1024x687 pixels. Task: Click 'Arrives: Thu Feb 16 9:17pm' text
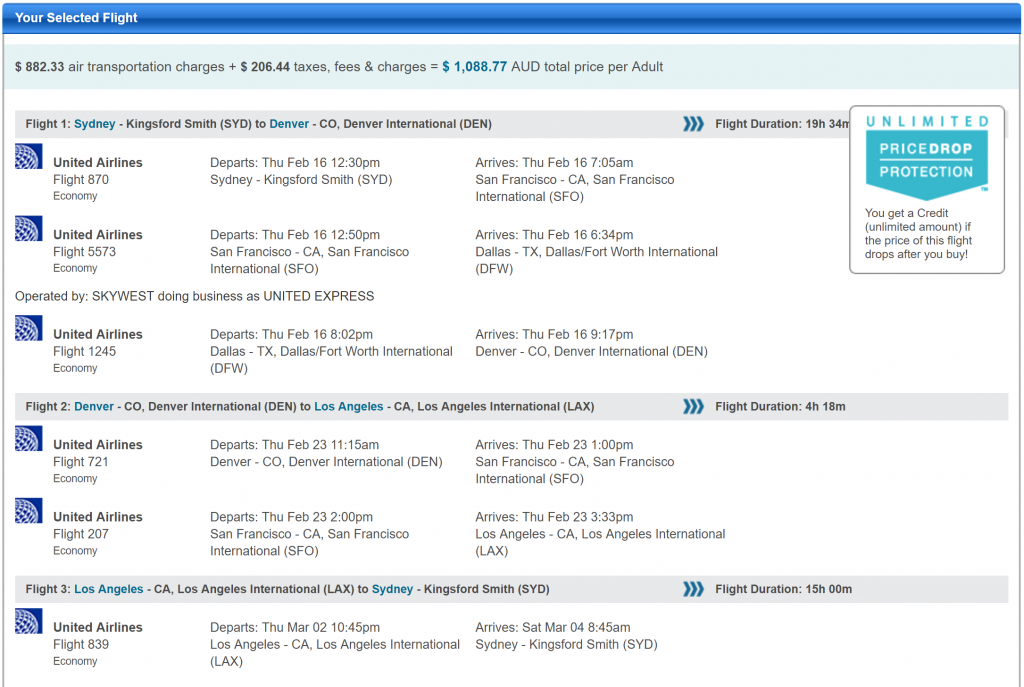[554, 334]
